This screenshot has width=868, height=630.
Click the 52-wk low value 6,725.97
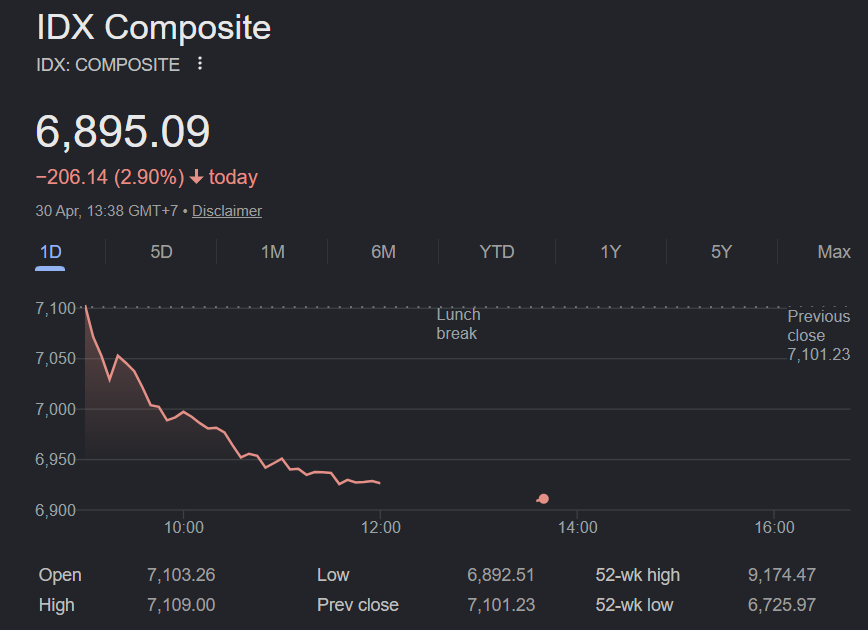coord(782,605)
